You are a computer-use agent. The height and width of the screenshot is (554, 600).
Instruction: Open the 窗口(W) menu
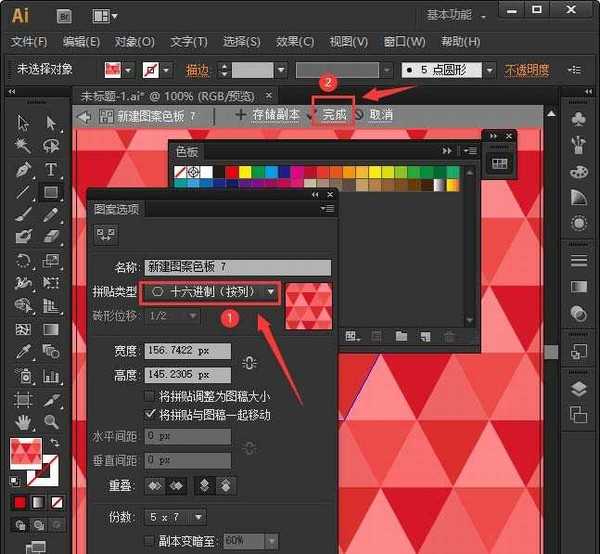[x=404, y=42]
